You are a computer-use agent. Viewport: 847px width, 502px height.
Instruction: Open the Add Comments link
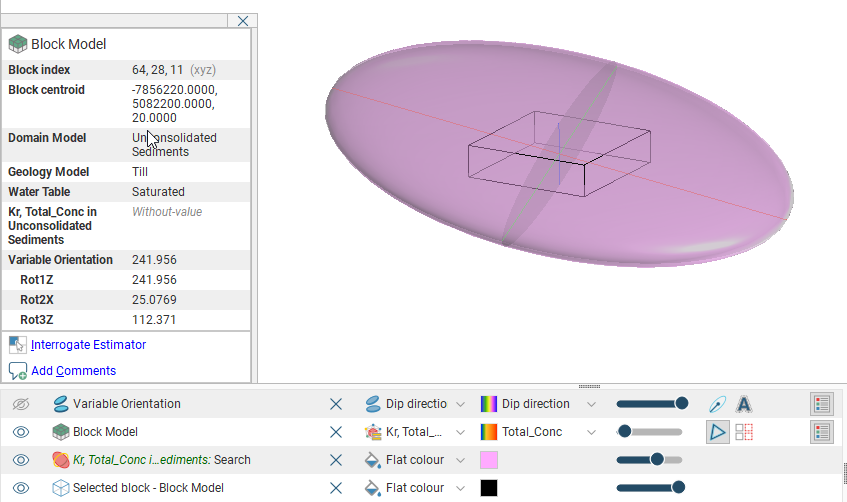[73, 371]
